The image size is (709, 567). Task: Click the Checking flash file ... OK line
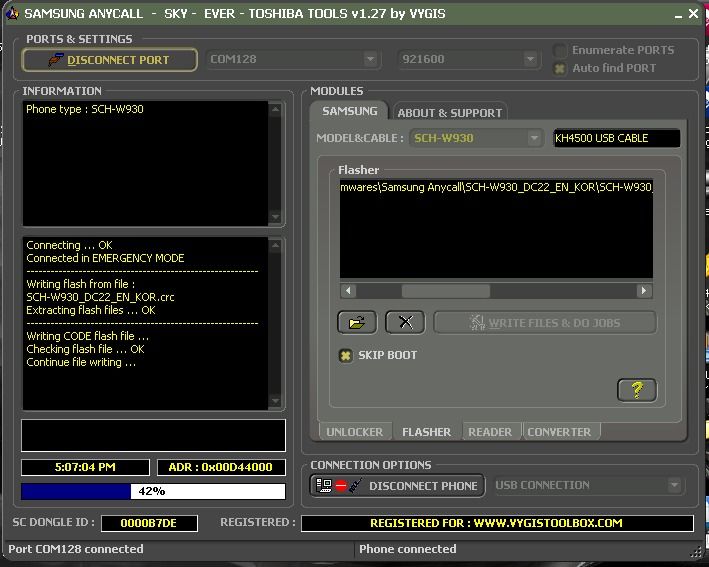pyautogui.click(x=85, y=349)
